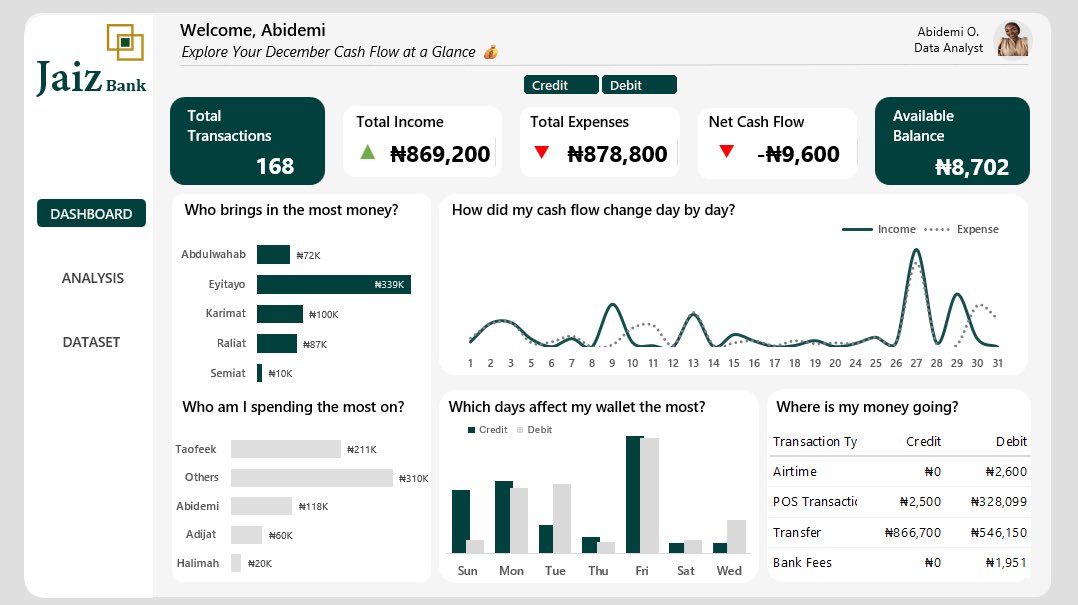
Task: Click day 13 on the line chart axis
Action: [693, 363]
